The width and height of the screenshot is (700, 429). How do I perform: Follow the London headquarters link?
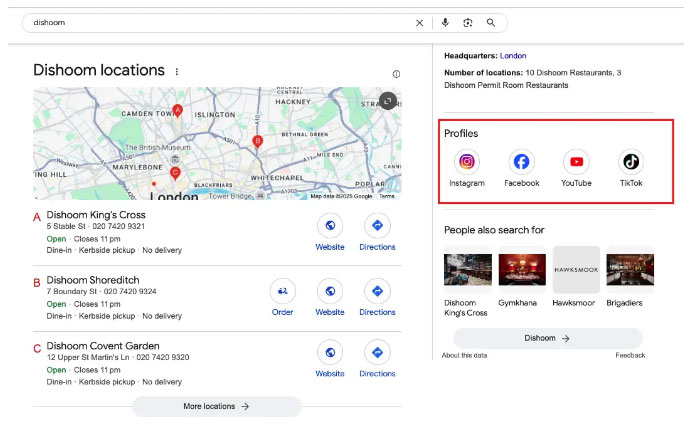click(513, 56)
